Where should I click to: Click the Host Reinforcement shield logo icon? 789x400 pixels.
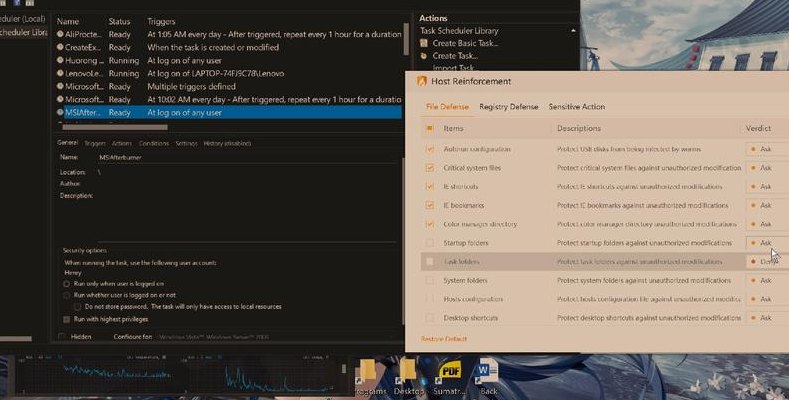click(422, 81)
